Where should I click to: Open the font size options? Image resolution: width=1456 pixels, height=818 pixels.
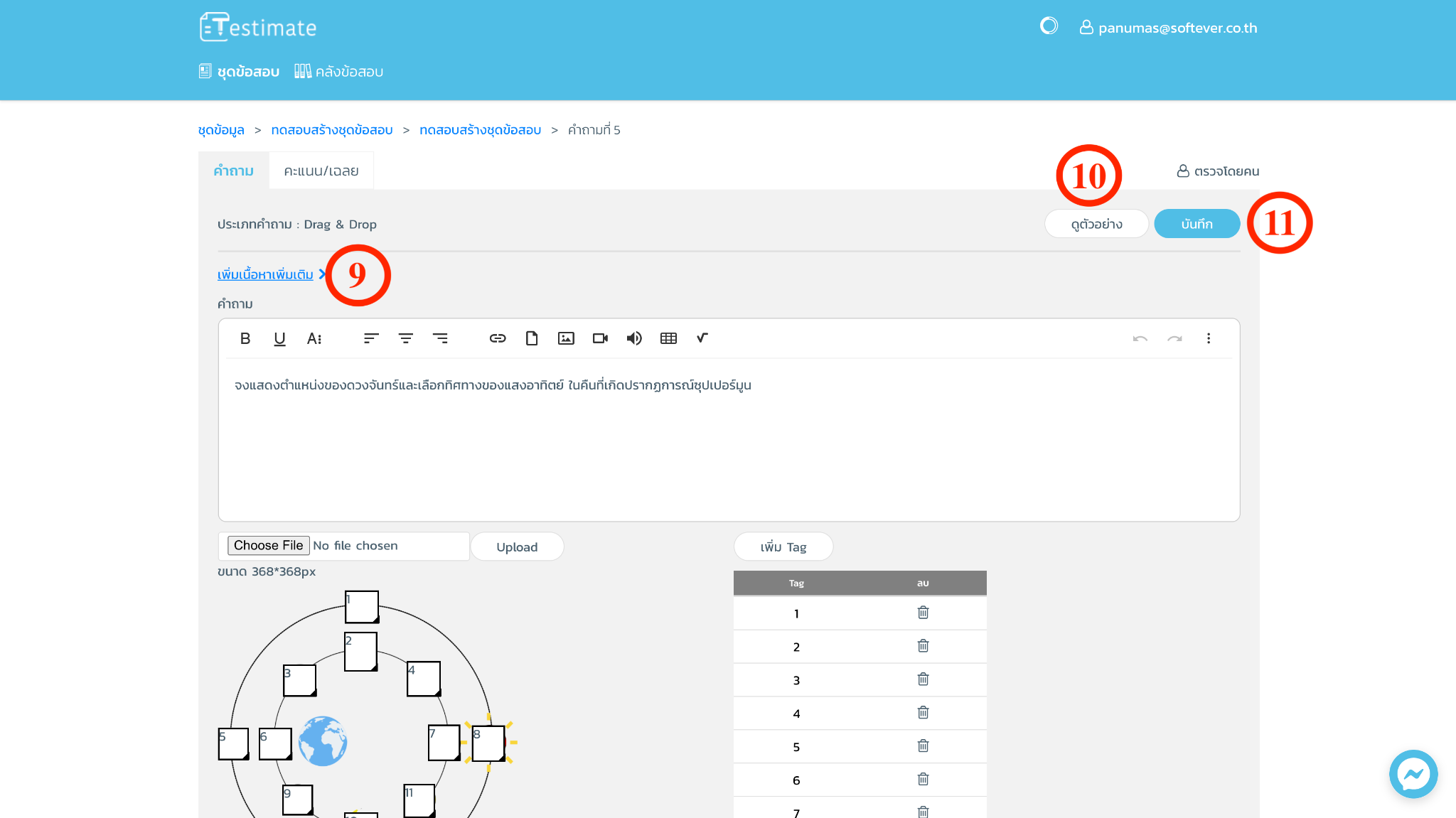pos(314,338)
